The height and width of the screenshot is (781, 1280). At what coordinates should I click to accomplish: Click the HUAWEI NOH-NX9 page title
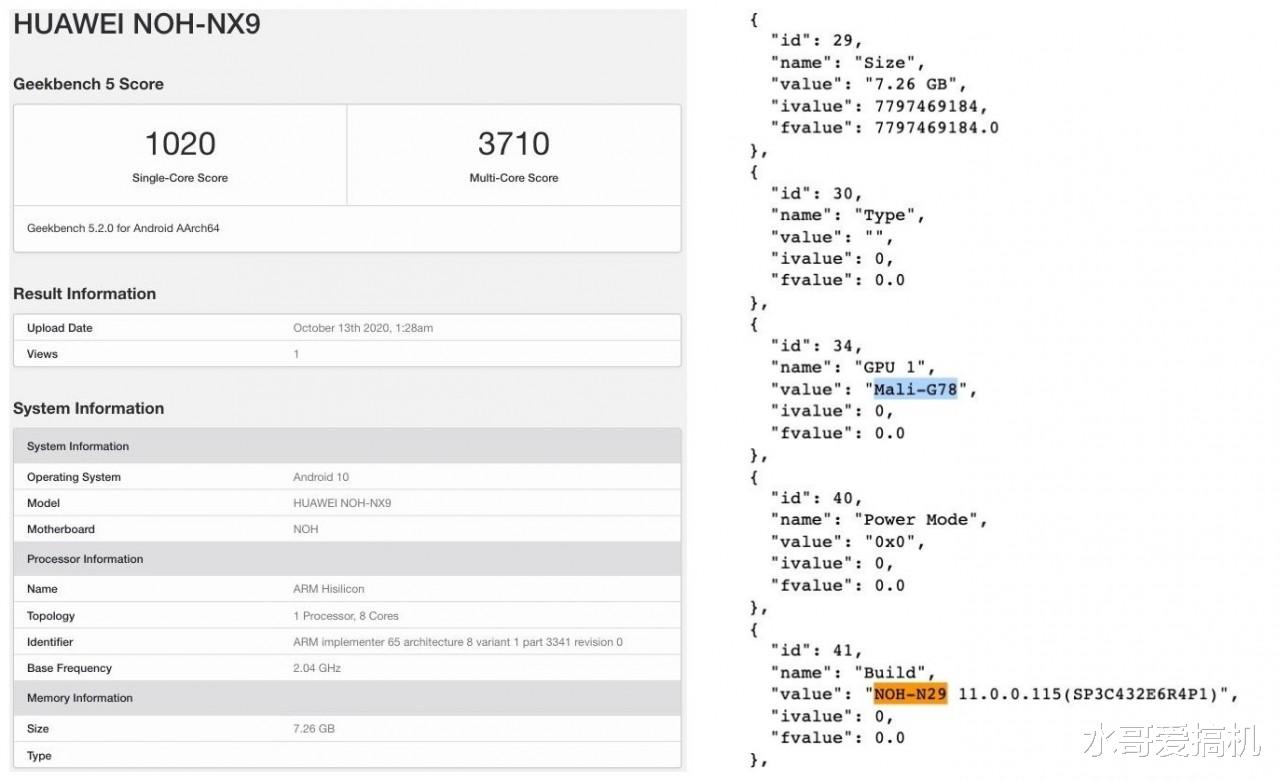tap(137, 24)
